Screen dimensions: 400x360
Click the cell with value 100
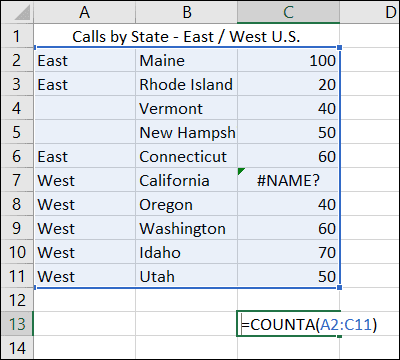pyautogui.click(x=288, y=60)
